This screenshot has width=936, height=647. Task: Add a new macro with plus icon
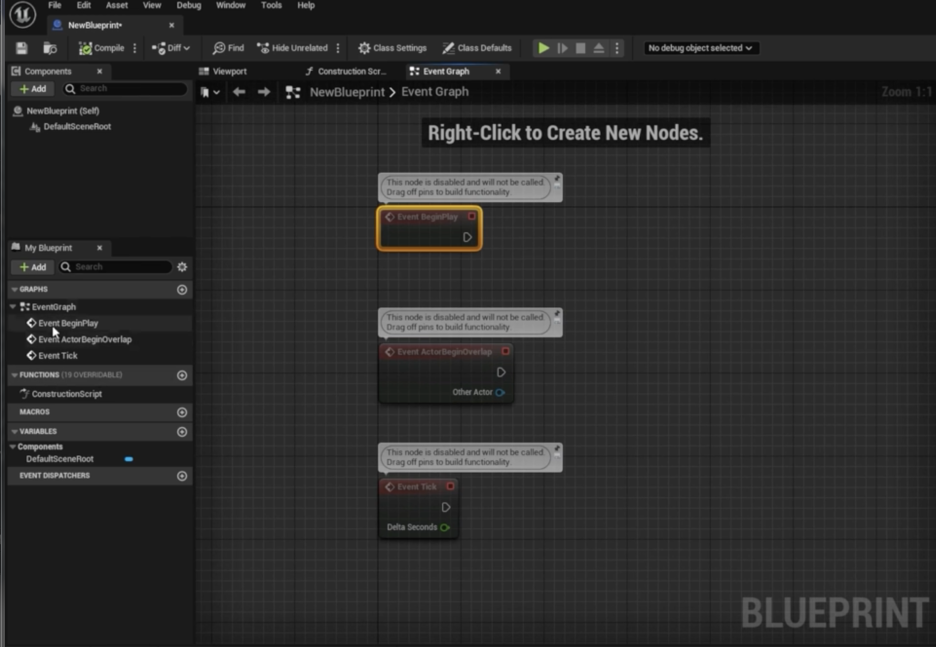tap(182, 412)
